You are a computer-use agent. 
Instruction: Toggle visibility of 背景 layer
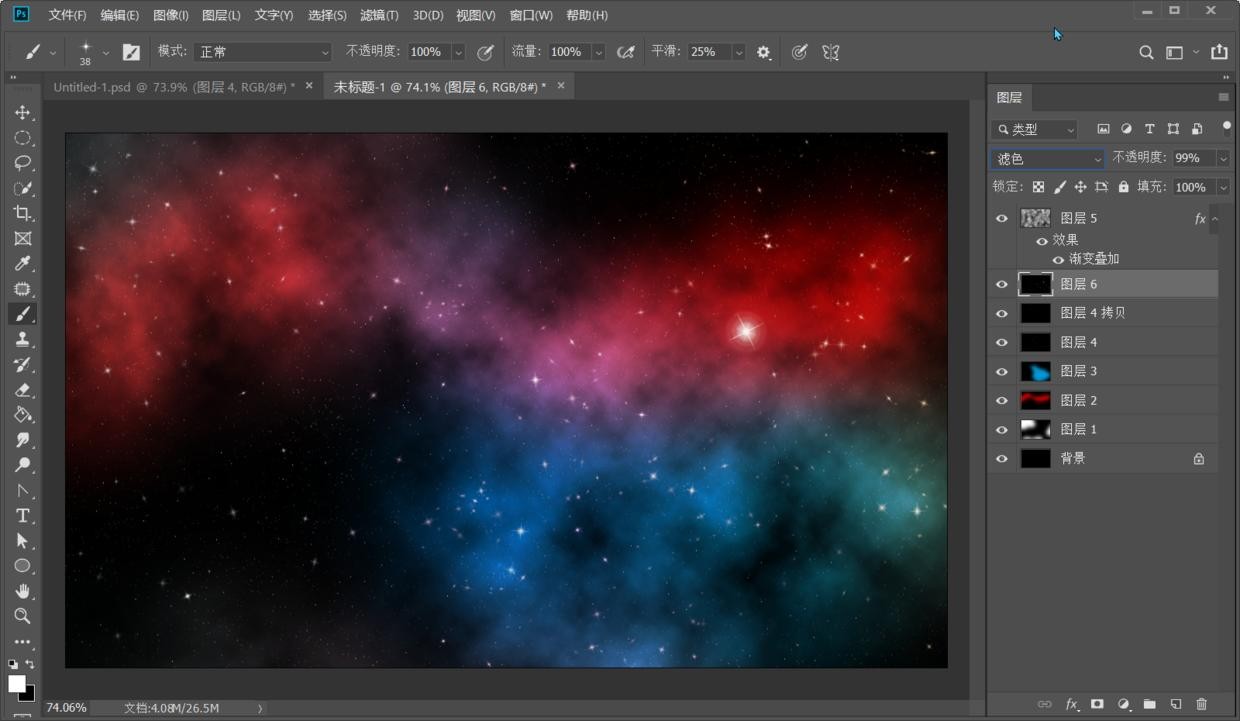pyautogui.click(x=1002, y=459)
